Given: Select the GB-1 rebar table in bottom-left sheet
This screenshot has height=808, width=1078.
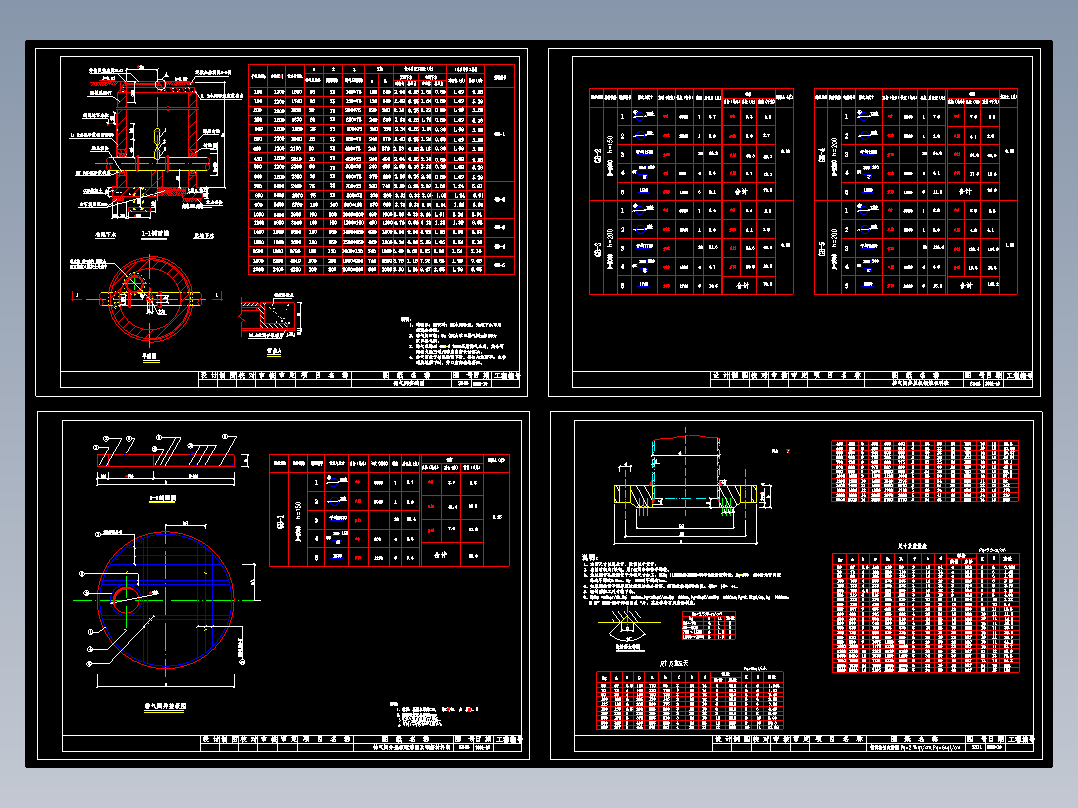Looking at the screenshot, I should pos(389,510).
